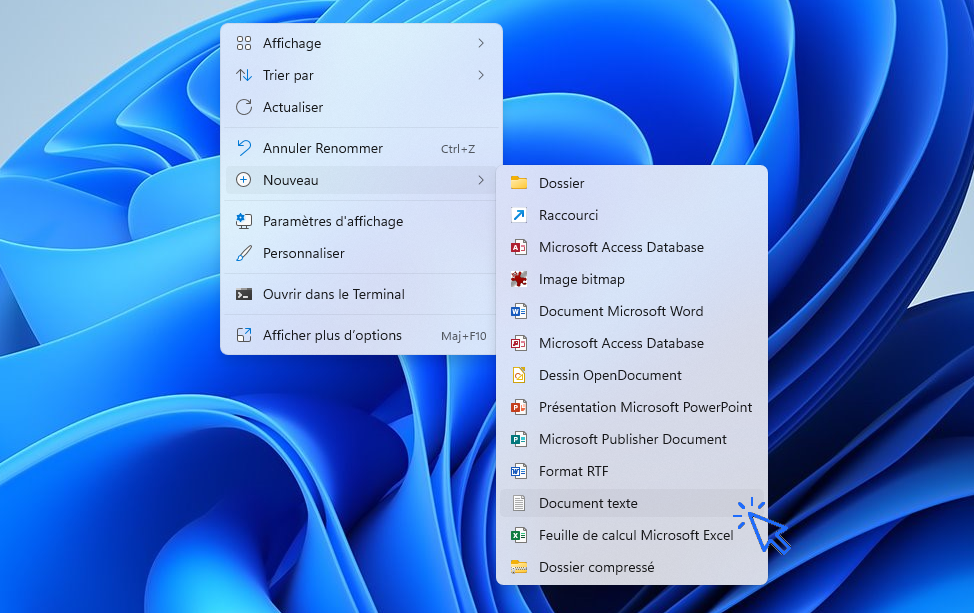The width and height of the screenshot is (974, 613).
Task: Click the monitor gear icon for Paramètres d'affichage
Action: [x=244, y=220]
